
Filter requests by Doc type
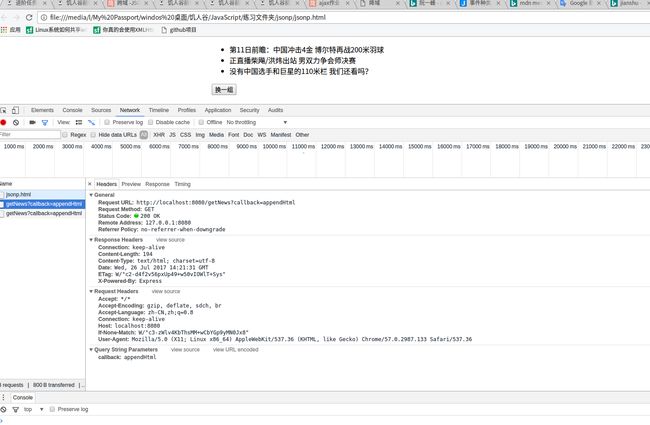click(x=248, y=135)
